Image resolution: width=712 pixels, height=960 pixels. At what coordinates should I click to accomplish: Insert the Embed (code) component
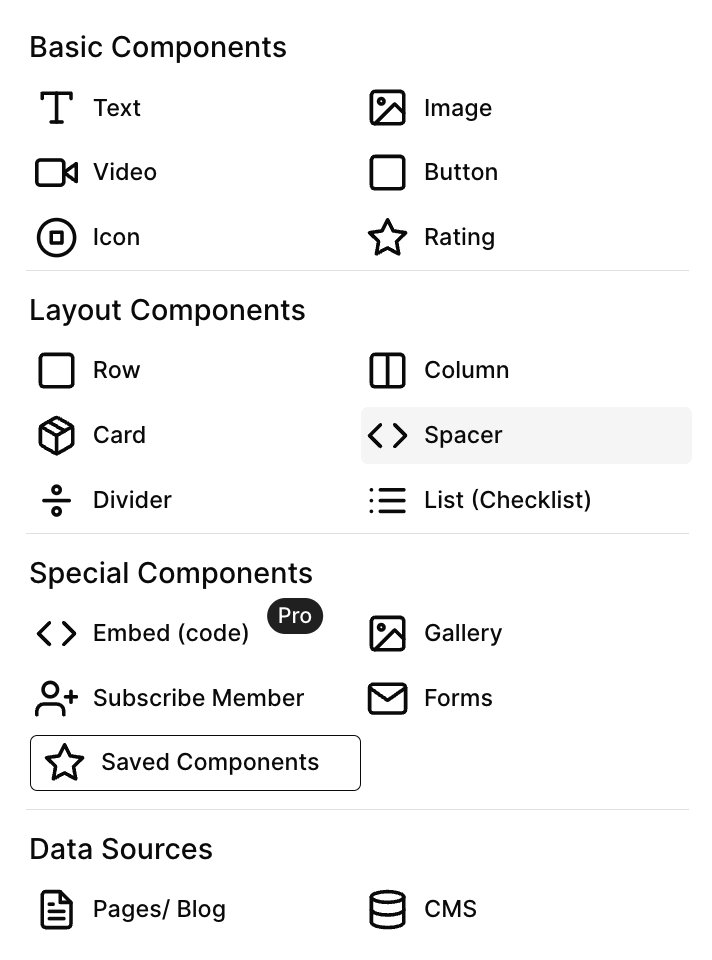click(170, 634)
